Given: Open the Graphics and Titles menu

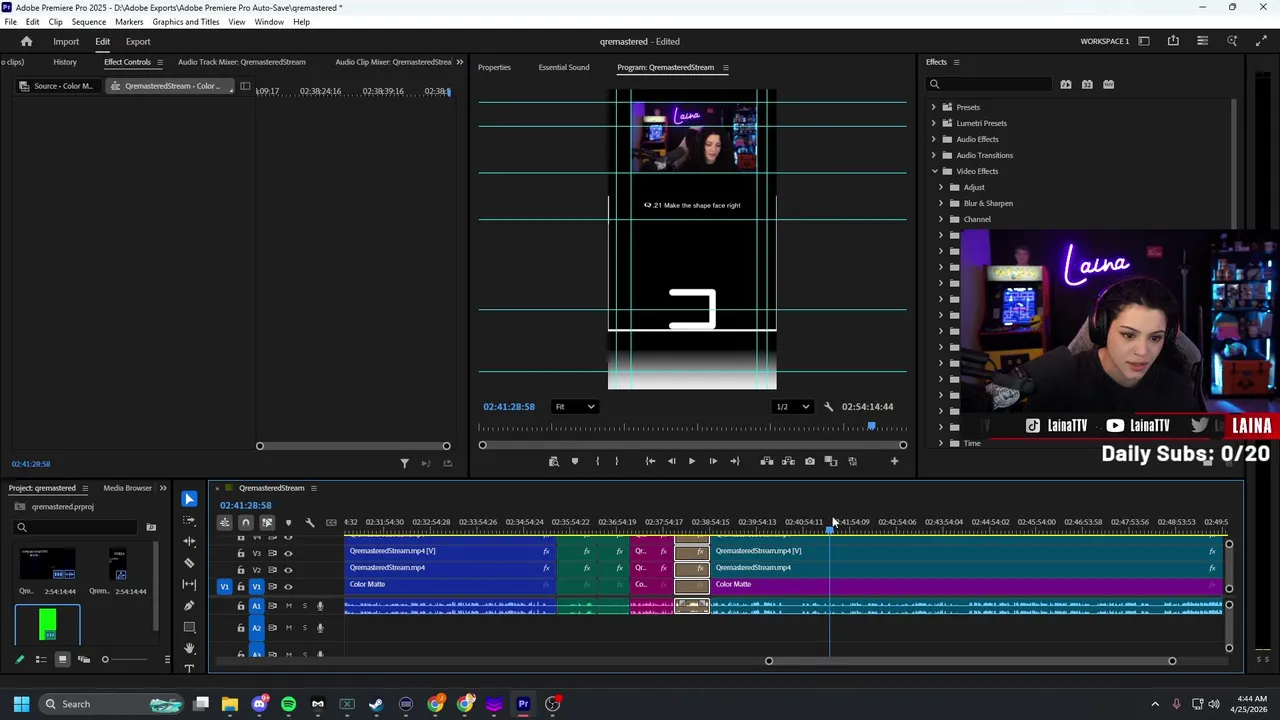Looking at the screenshot, I should point(186,22).
